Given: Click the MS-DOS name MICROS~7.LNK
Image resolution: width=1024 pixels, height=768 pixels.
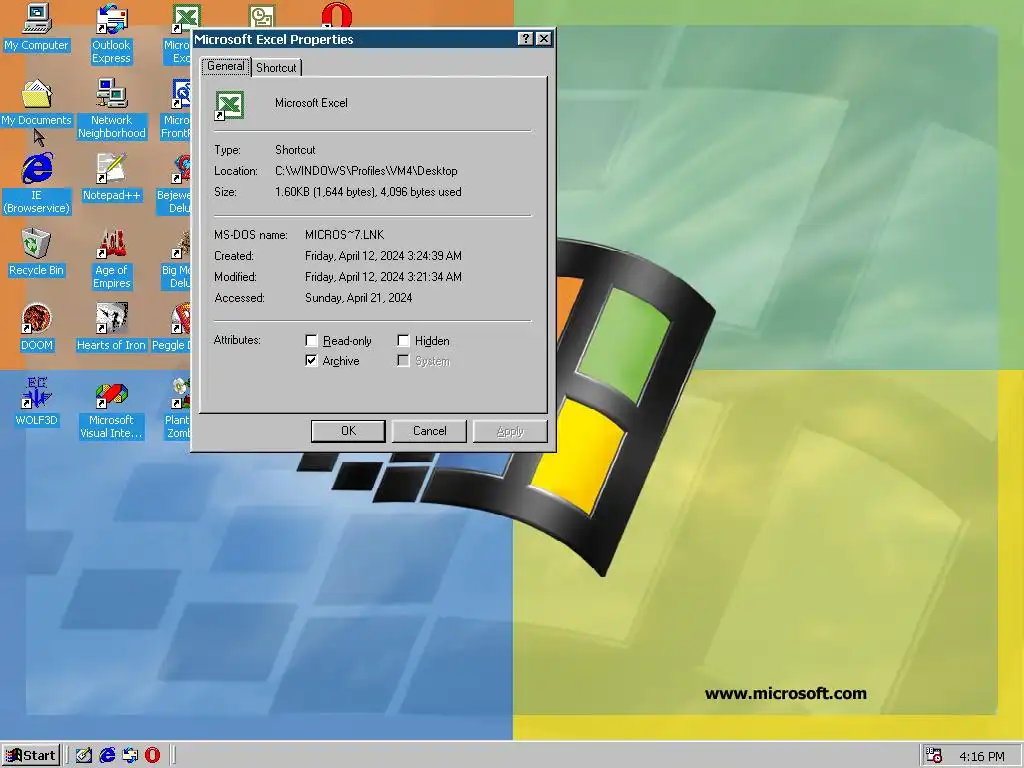Looking at the screenshot, I should (x=345, y=235).
